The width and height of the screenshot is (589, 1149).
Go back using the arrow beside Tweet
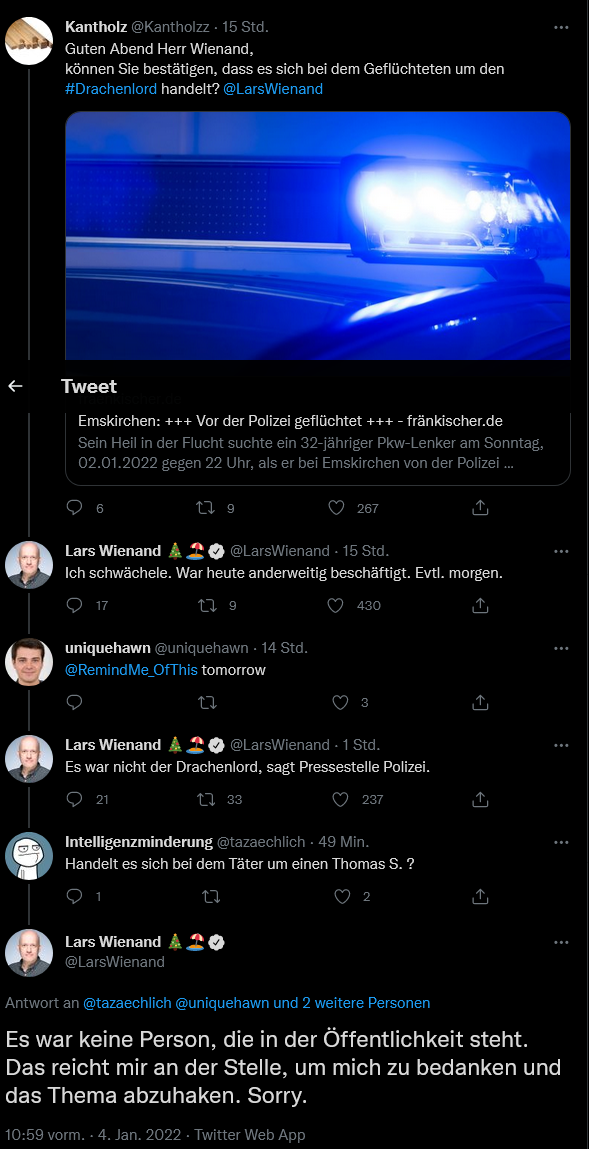click(x=15, y=386)
